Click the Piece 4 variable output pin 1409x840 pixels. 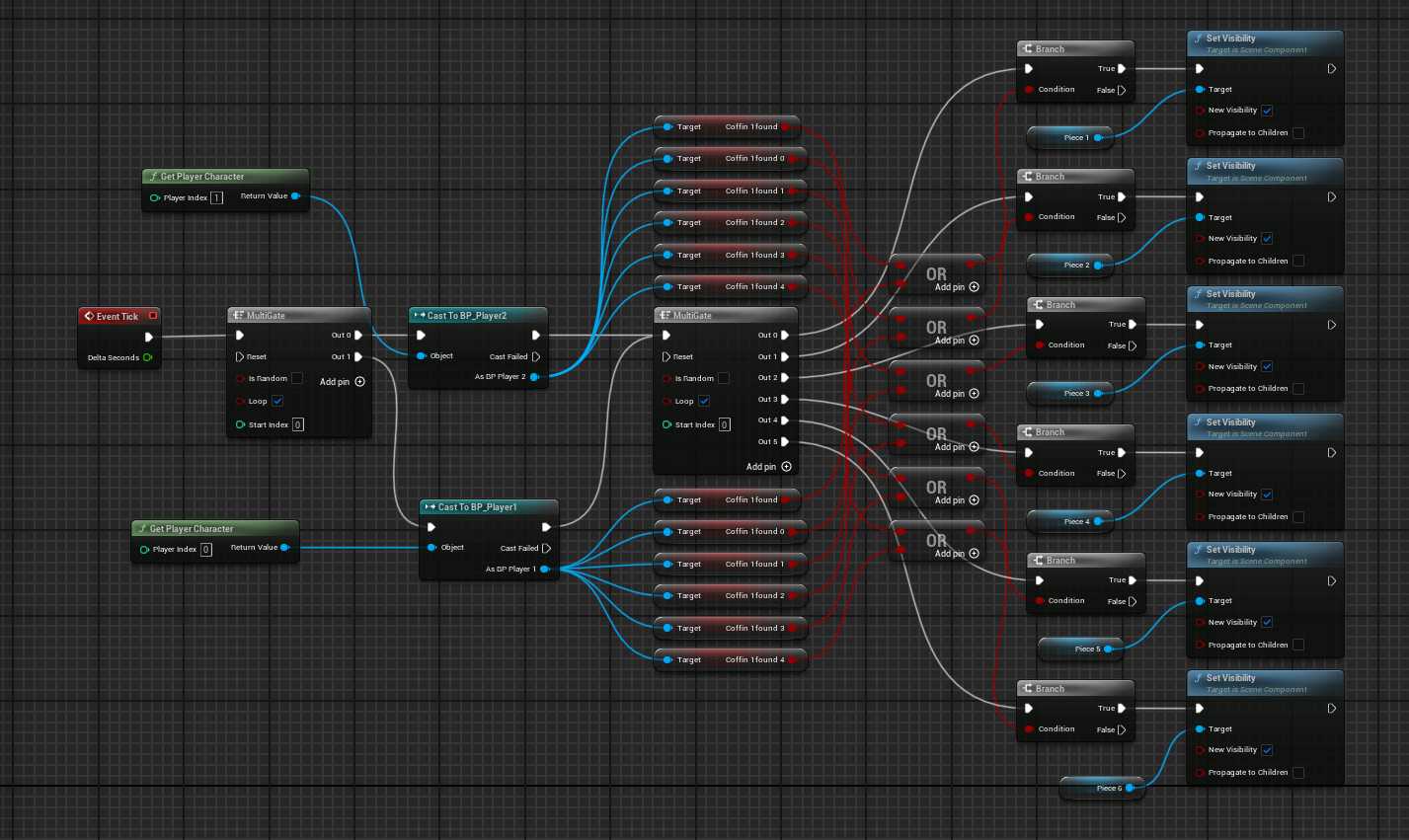click(1097, 520)
